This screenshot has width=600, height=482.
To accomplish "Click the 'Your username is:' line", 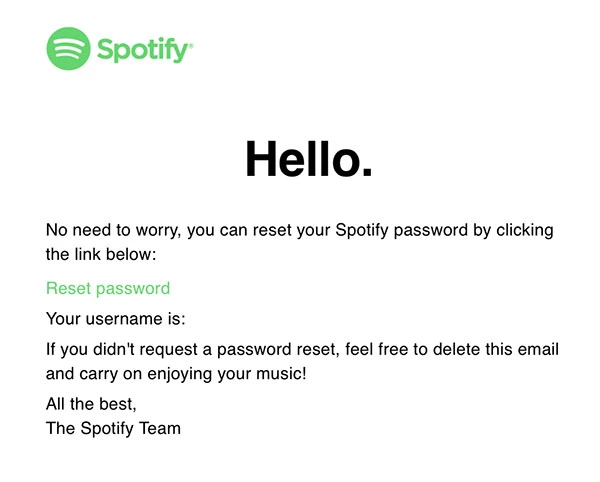I will click(116, 319).
